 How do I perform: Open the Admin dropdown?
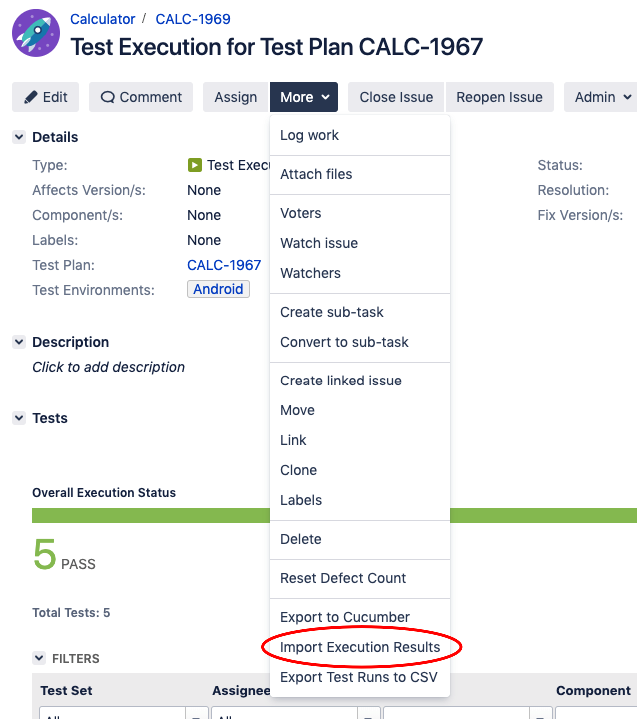click(601, 97)
